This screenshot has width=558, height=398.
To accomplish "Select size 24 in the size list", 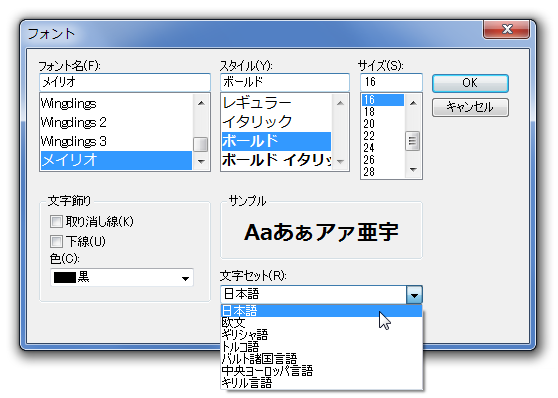I will click(x=383, y=148).
